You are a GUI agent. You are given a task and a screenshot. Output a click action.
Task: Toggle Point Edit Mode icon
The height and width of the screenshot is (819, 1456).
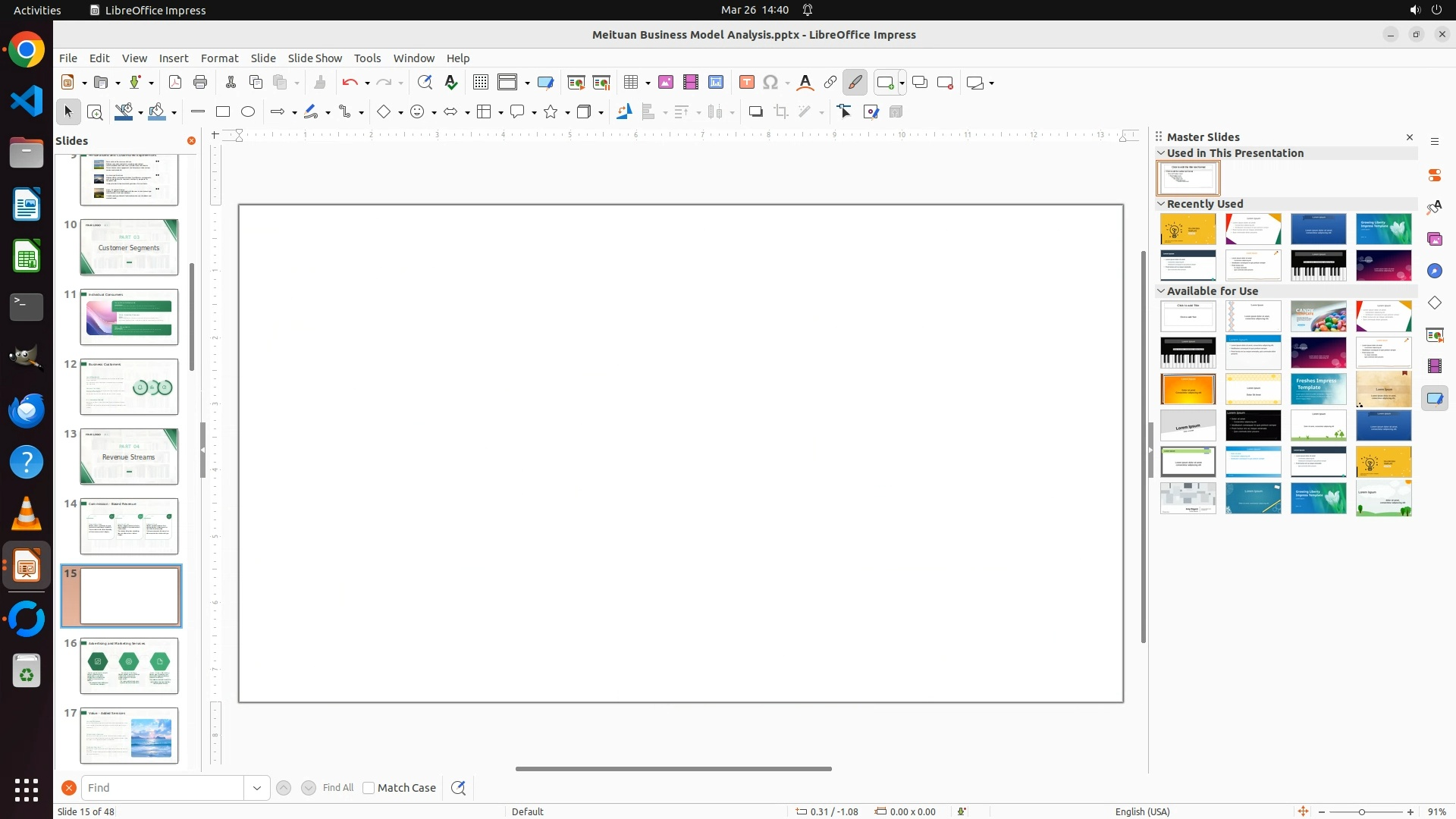click(845, 112)
